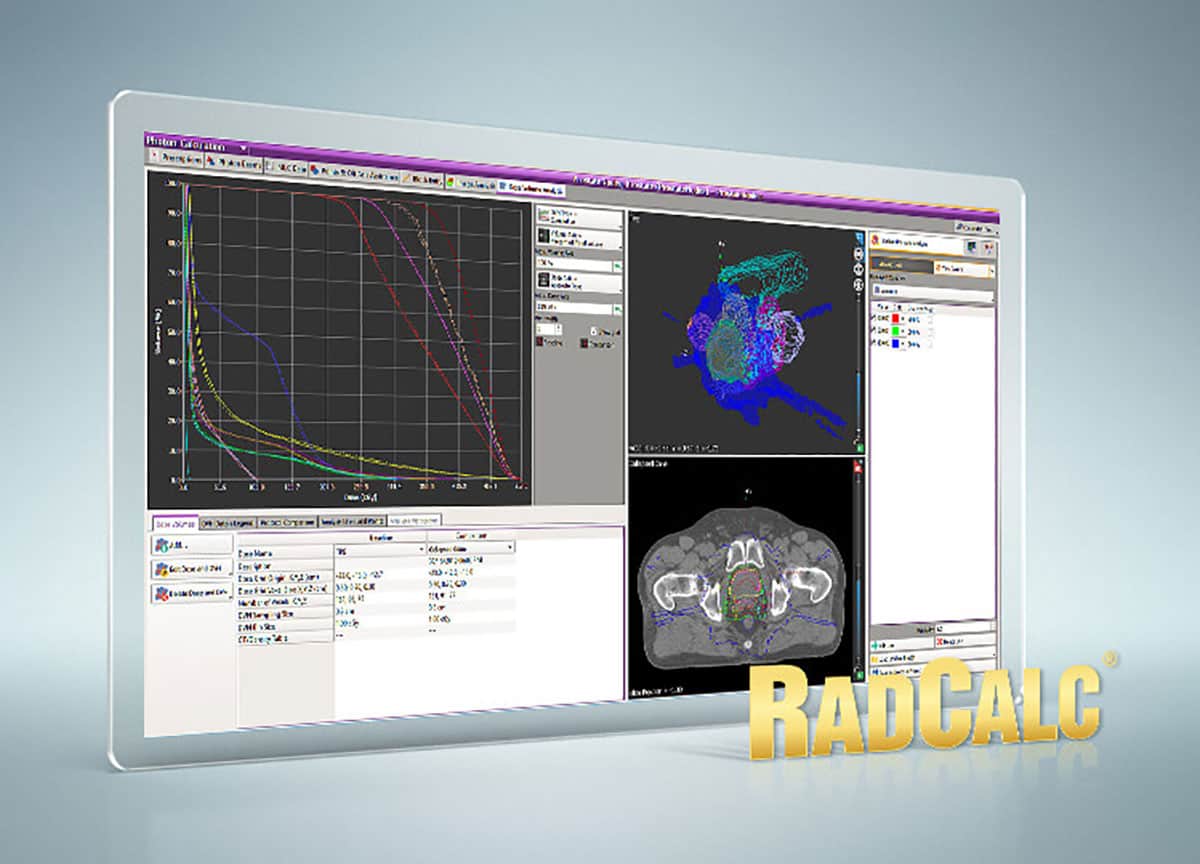Image resolution: width=1200 pixels, height=864 pixels.
Task: Click the second round icon in the 3D view toolbar
Action: [x=858, y=253]
